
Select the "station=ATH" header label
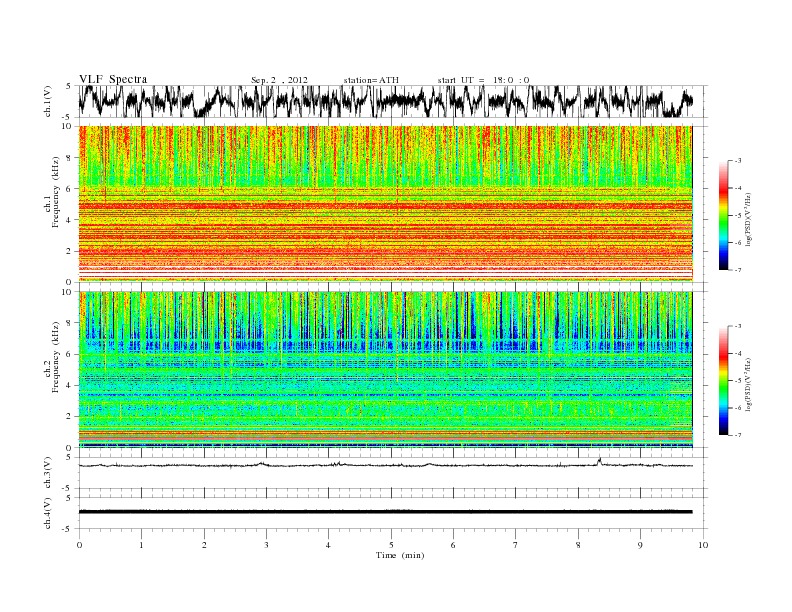371,80
